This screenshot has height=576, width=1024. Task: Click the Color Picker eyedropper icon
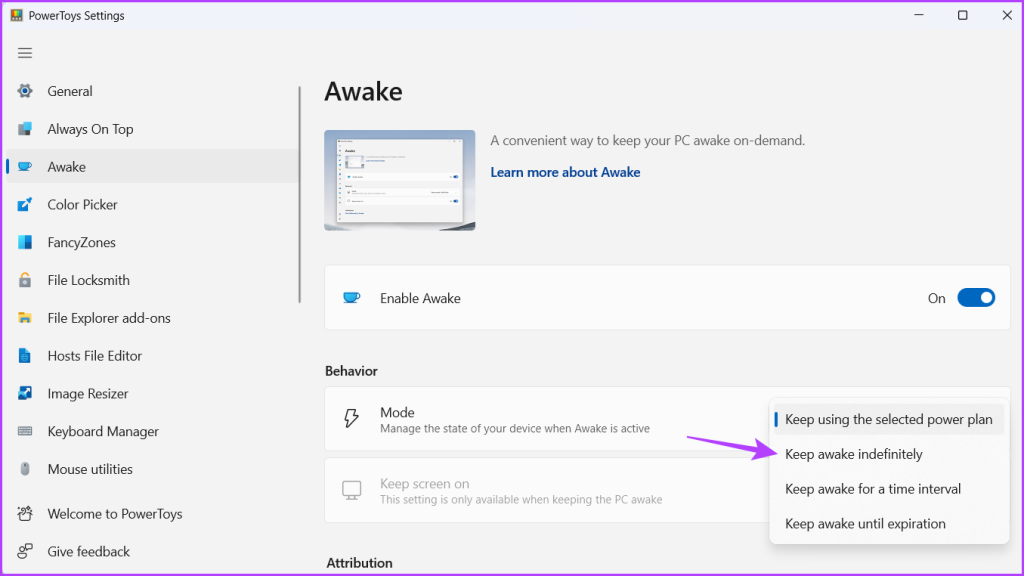click(25, 204)
